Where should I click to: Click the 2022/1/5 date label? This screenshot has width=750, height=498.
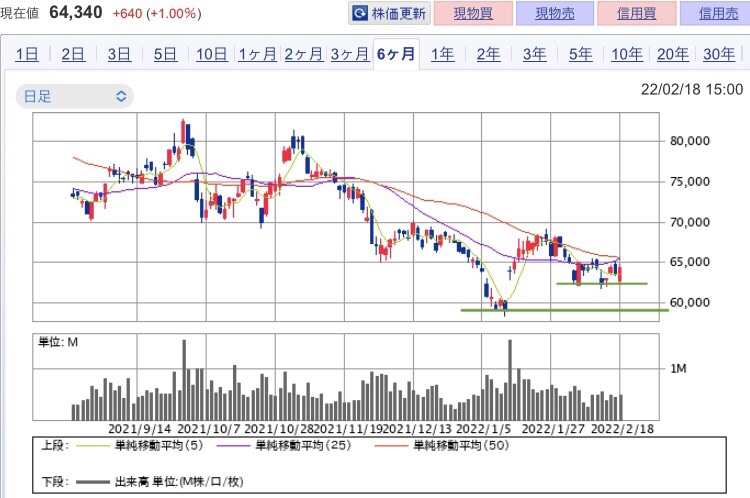pyautogui.click(x=484, y=429)
